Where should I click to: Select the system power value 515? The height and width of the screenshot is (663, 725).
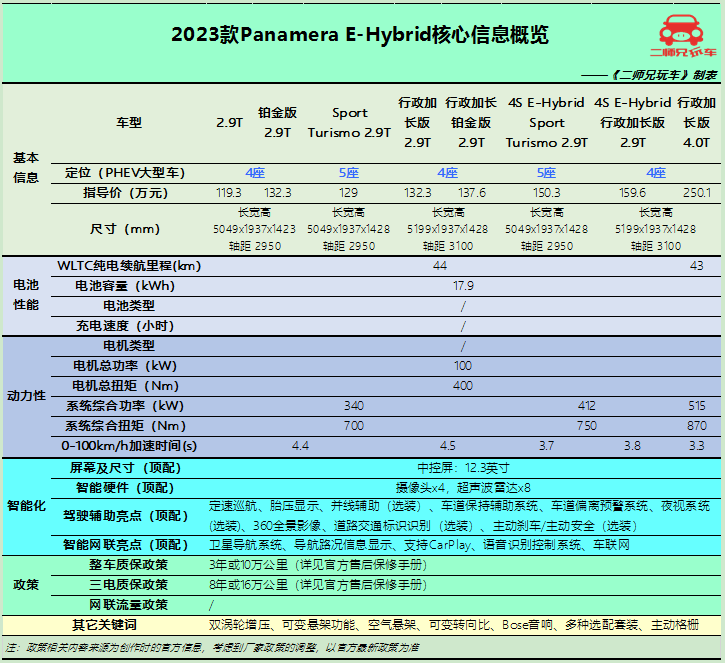[x=697, y=406]
